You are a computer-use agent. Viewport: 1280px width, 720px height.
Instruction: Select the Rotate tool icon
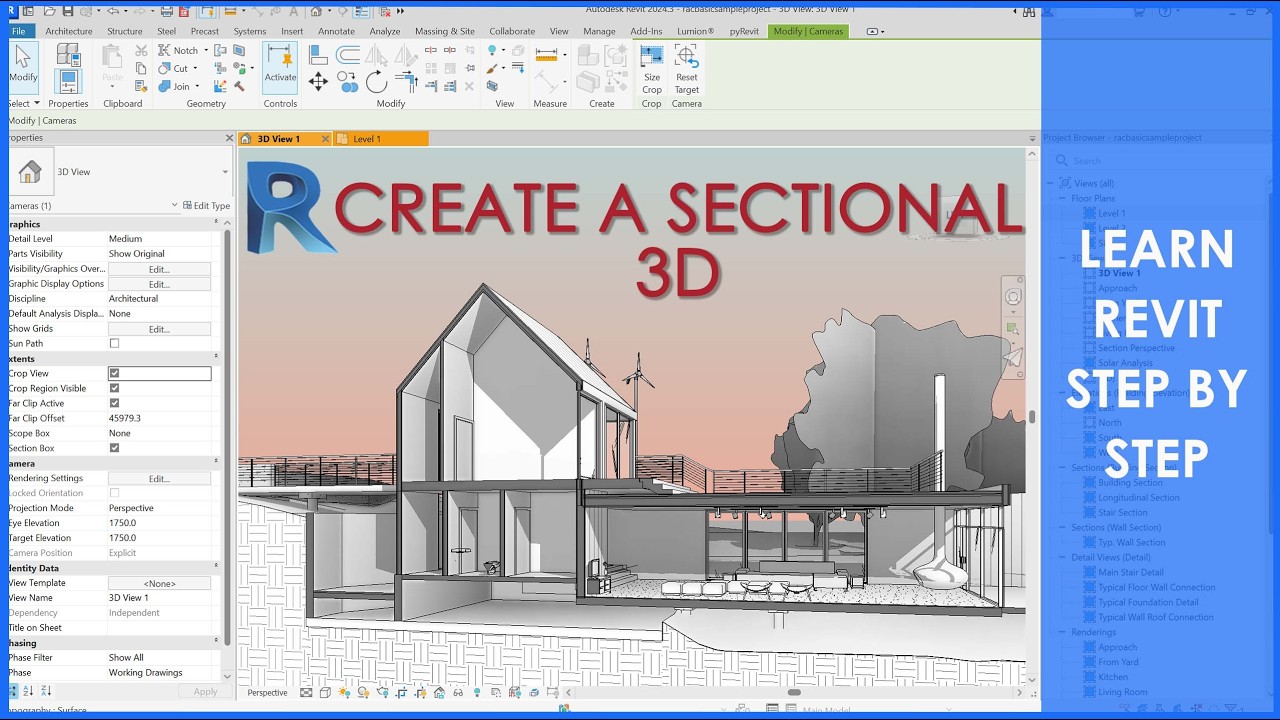[376, 82]
